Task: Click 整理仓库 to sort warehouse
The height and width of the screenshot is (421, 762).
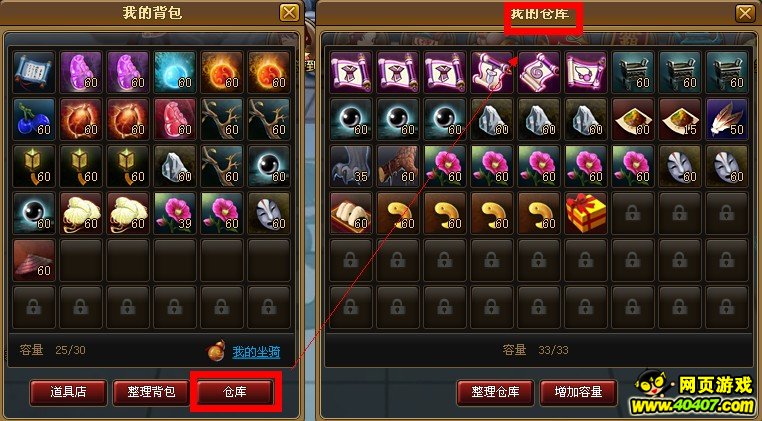Action: pos(495,392)
